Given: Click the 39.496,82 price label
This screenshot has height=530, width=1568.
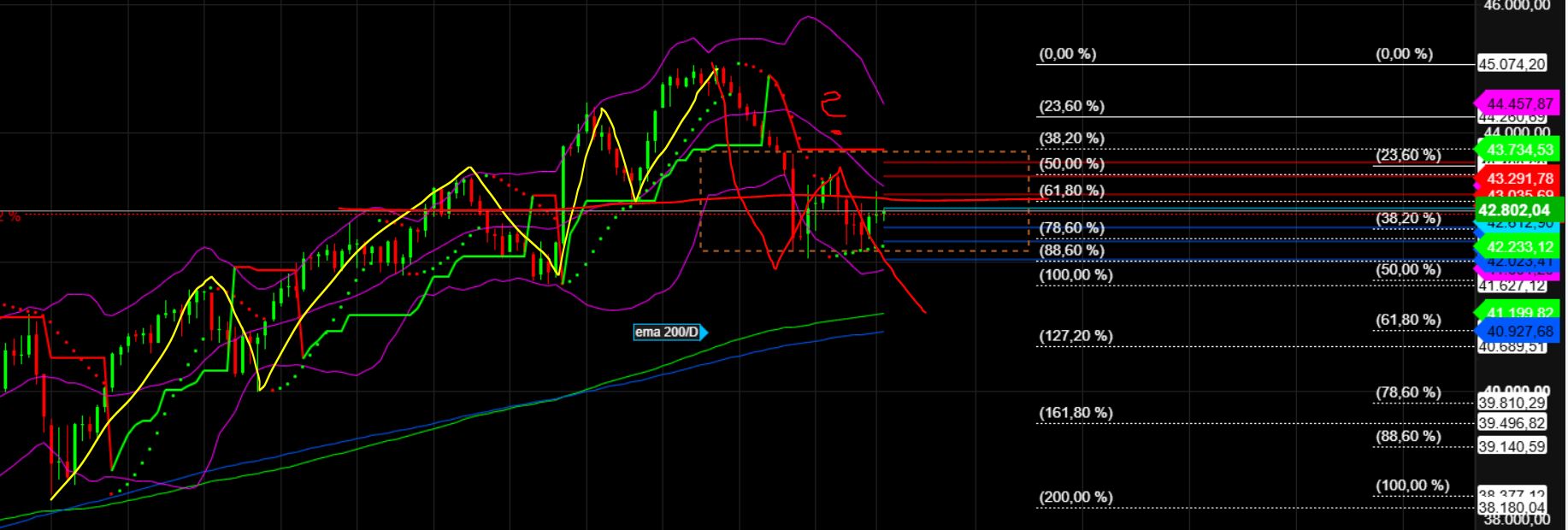Looking at the screenshot, I should click(x=1512, y=423).
